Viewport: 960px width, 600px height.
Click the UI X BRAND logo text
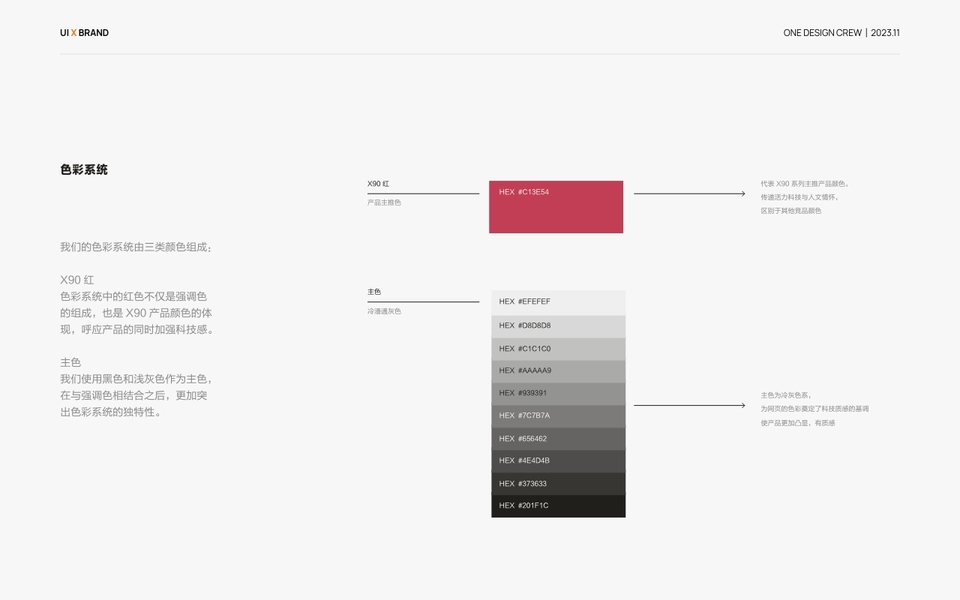[84, 33]
